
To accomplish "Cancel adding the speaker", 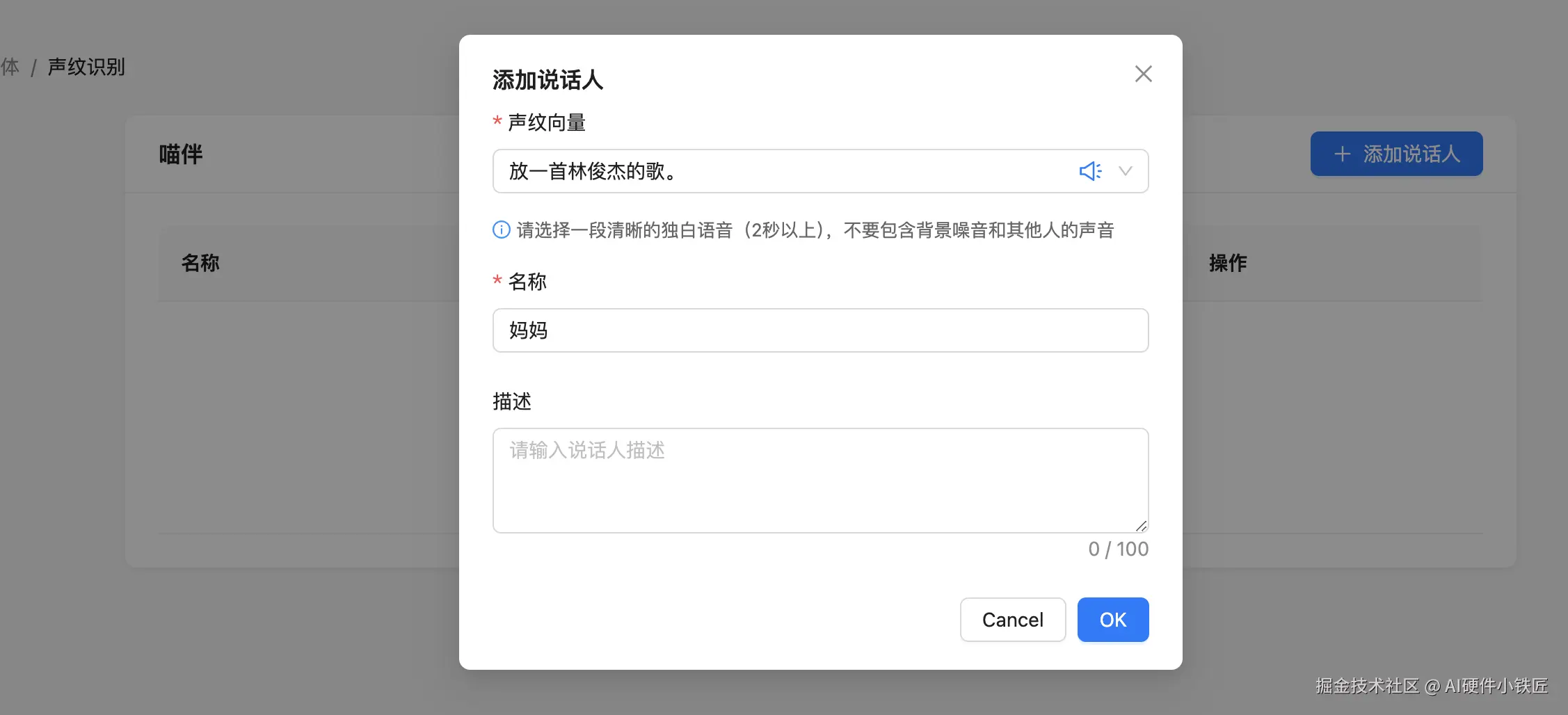I will [x=1012, y=619].
